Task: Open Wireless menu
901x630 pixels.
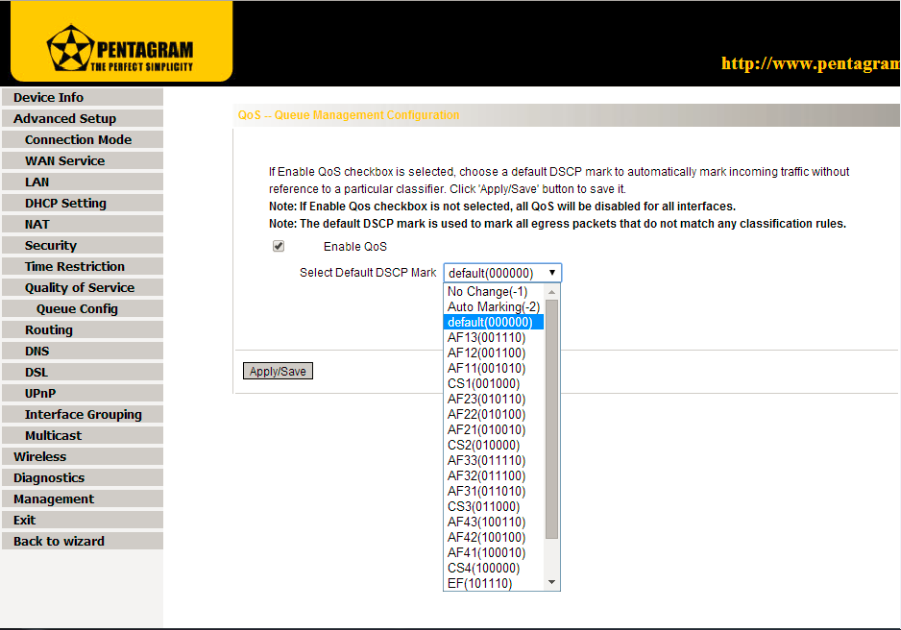Action: [x=82, y=456]
